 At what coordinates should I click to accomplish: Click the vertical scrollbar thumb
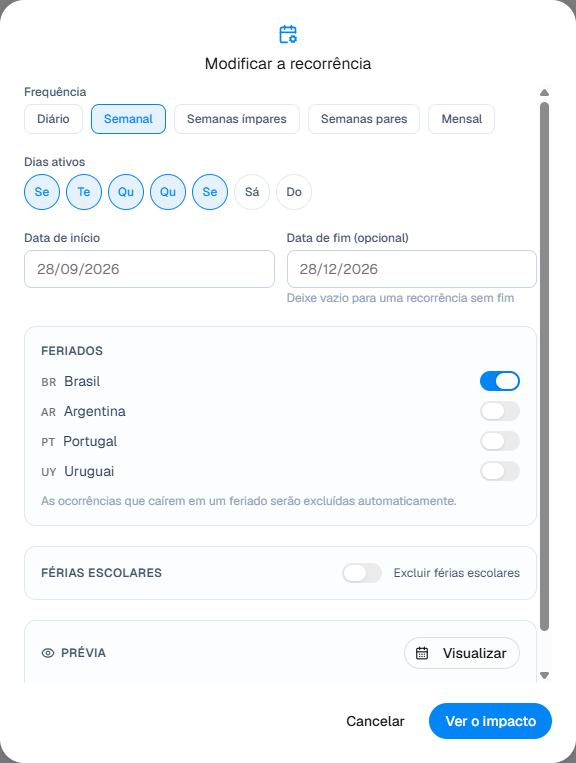coord(544,366)
